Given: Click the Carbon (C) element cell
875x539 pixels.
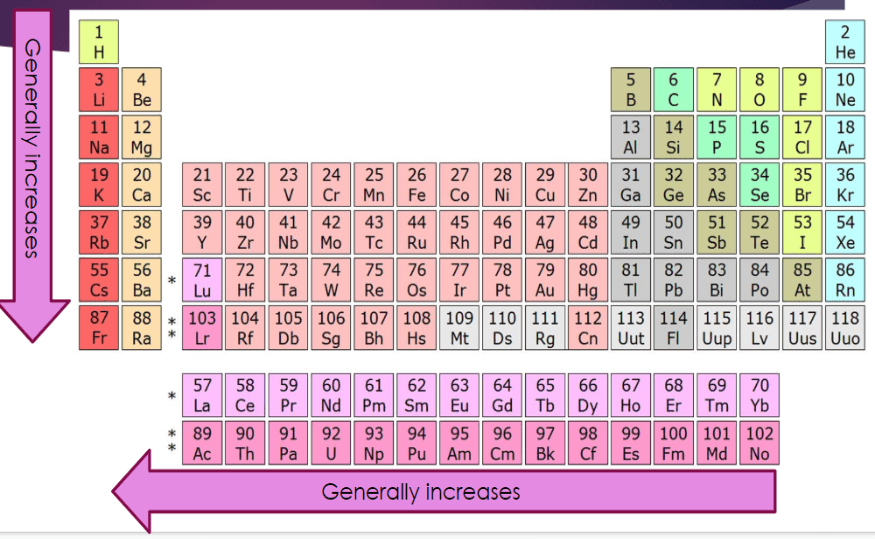Looking at the screenshot, I should (x=673, y=90).
